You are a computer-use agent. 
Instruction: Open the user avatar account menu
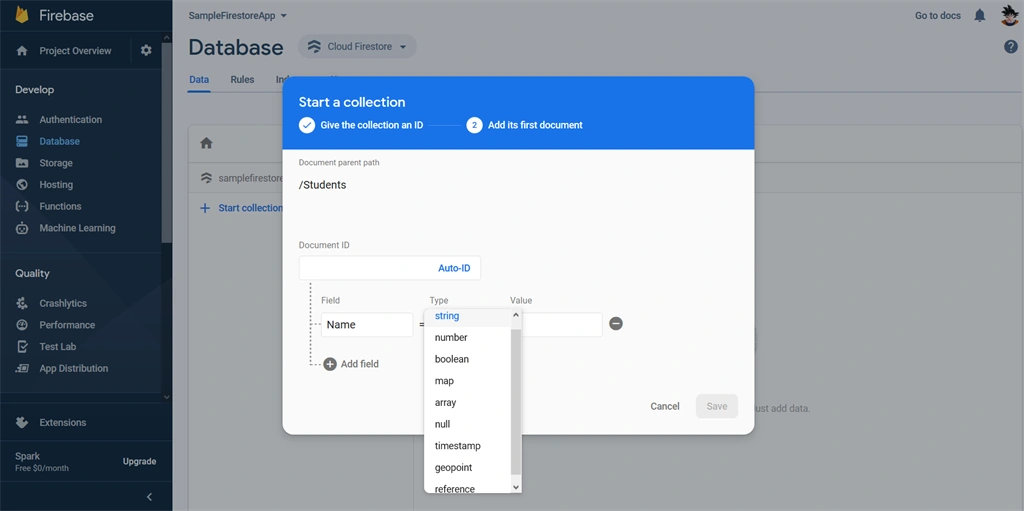[1010, 15]
